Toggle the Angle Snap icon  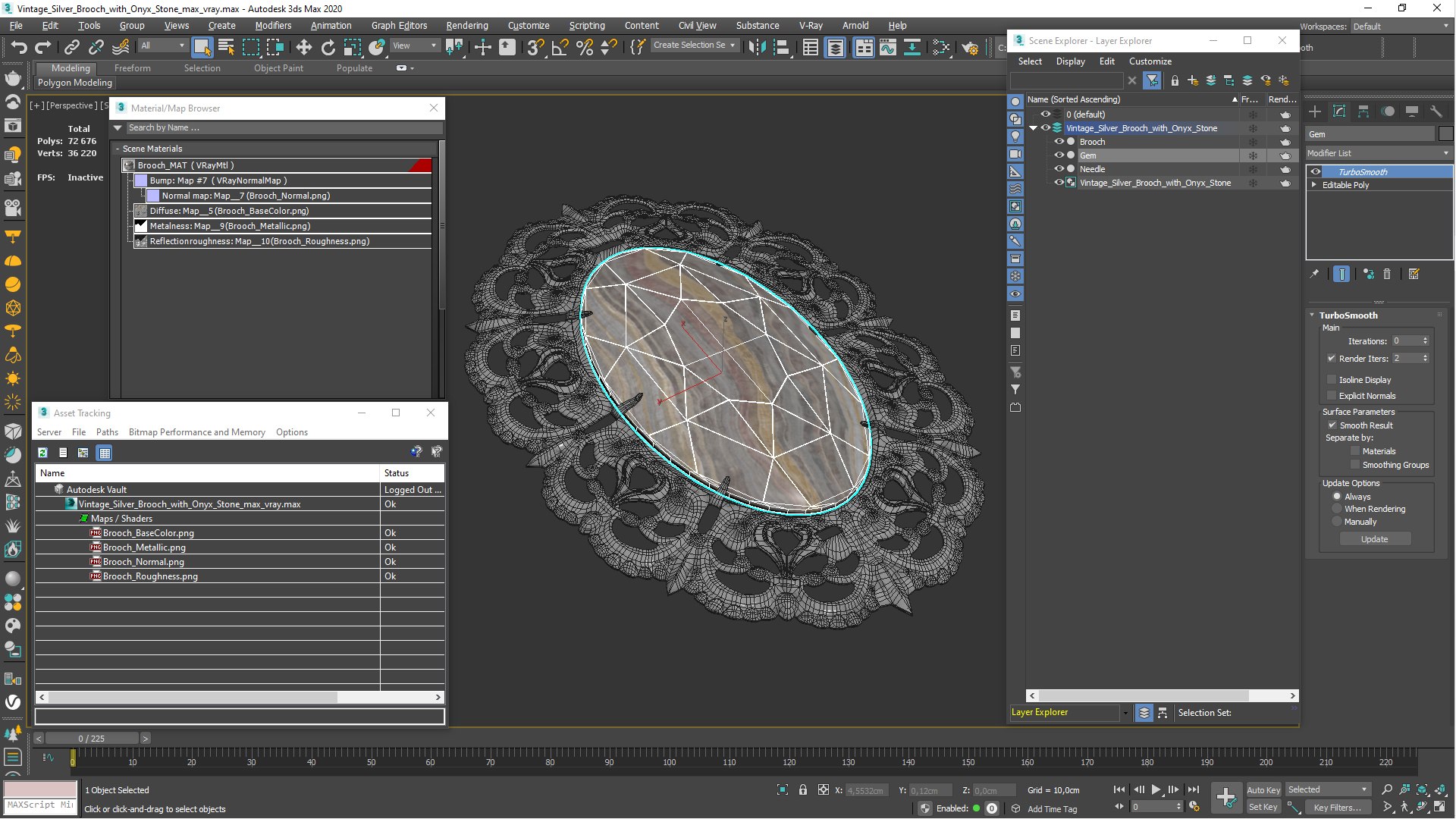[x=560, y=47]
